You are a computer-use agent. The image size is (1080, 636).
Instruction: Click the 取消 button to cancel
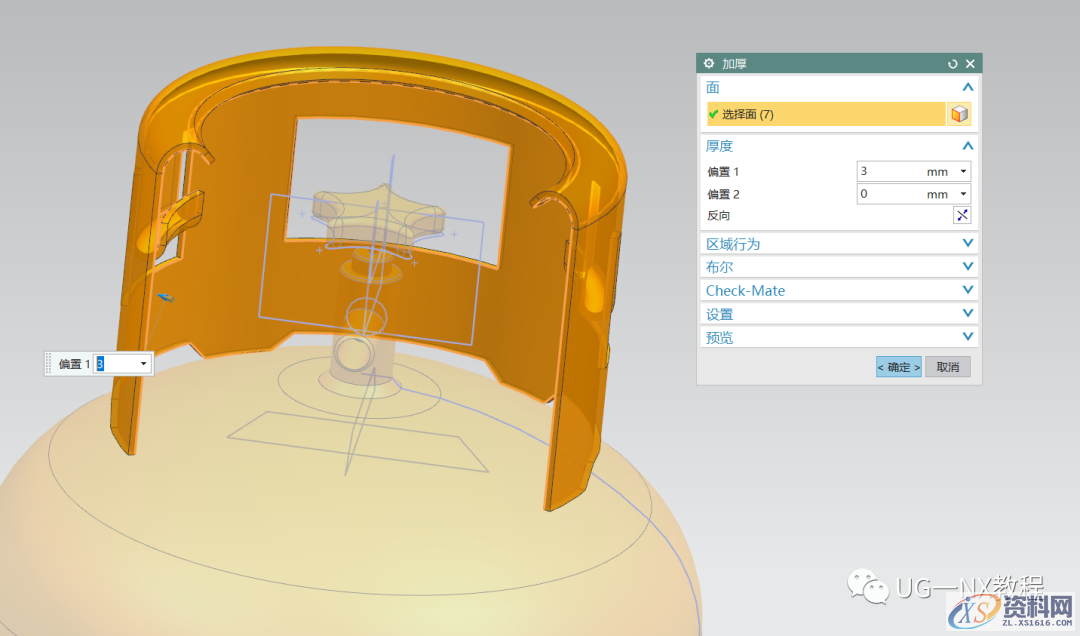tap(947, 367)
